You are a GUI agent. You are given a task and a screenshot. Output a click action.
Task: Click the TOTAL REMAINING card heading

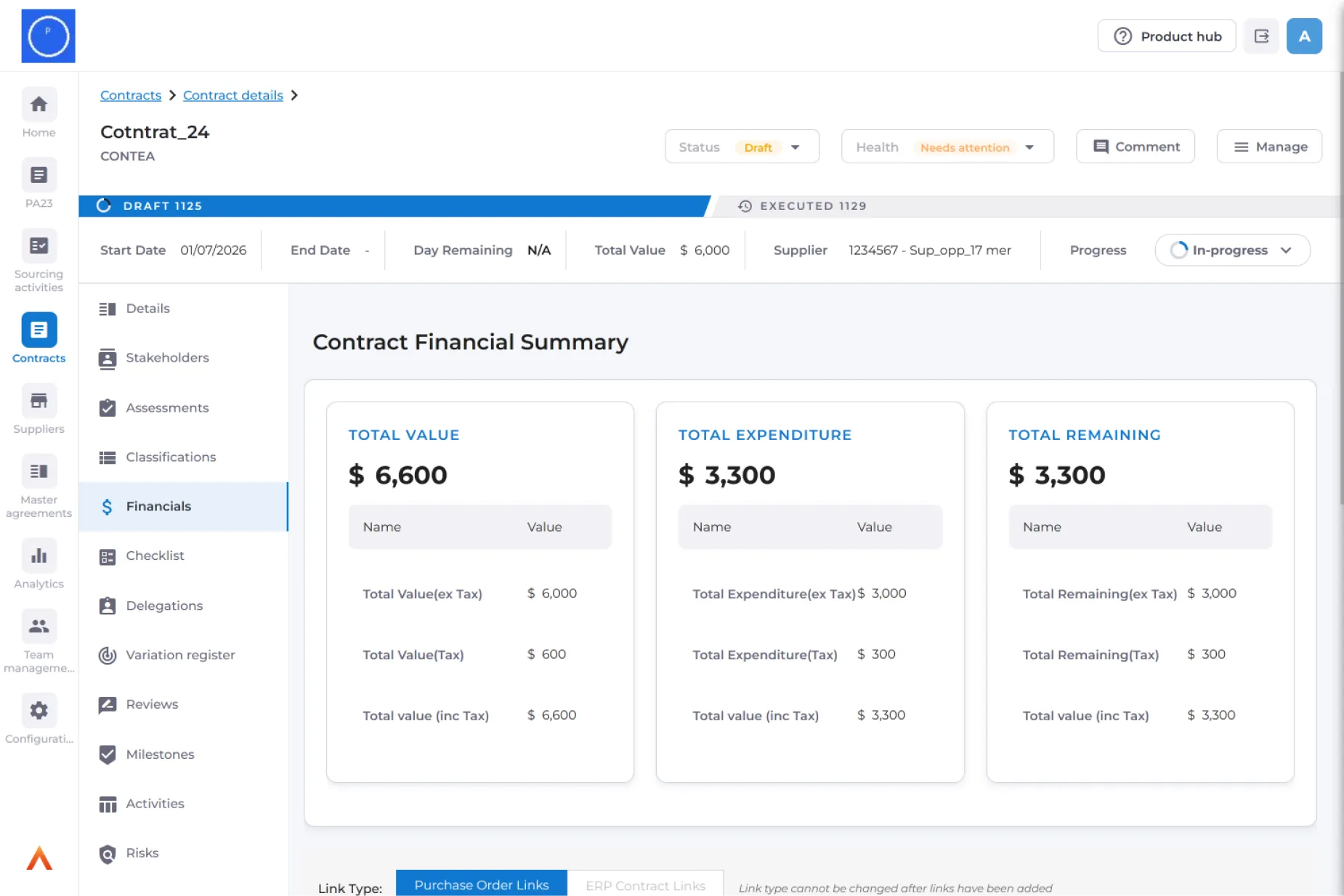tap(1085, 435)
